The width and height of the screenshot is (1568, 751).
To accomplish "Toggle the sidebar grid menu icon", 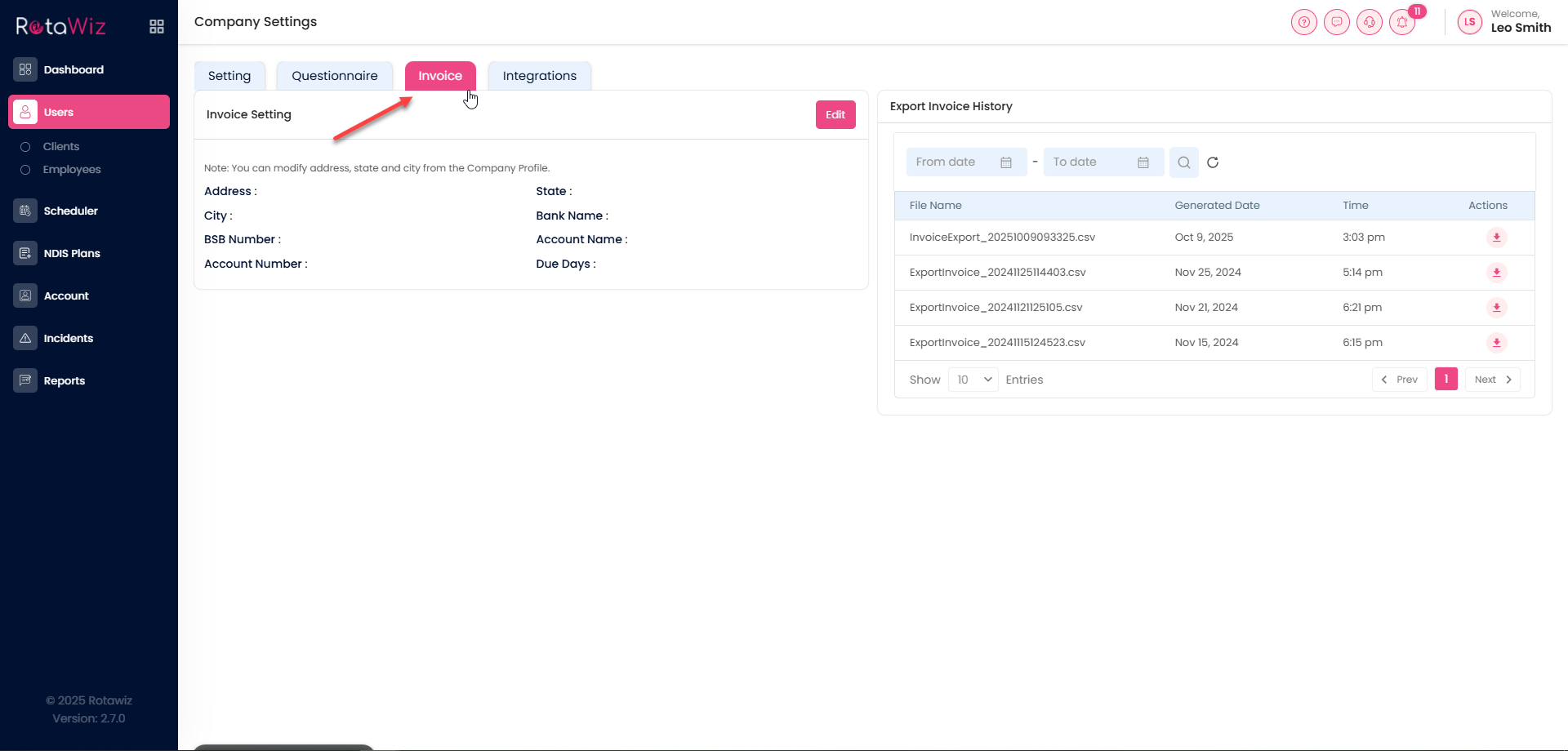I will coord(157,27).
